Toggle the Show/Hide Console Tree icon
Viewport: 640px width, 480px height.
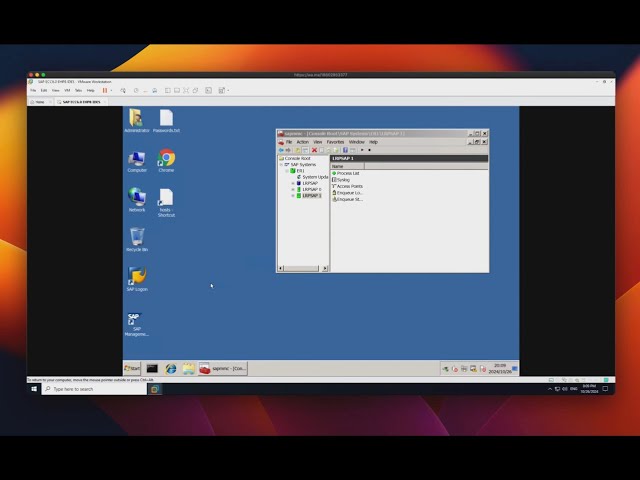305,150
